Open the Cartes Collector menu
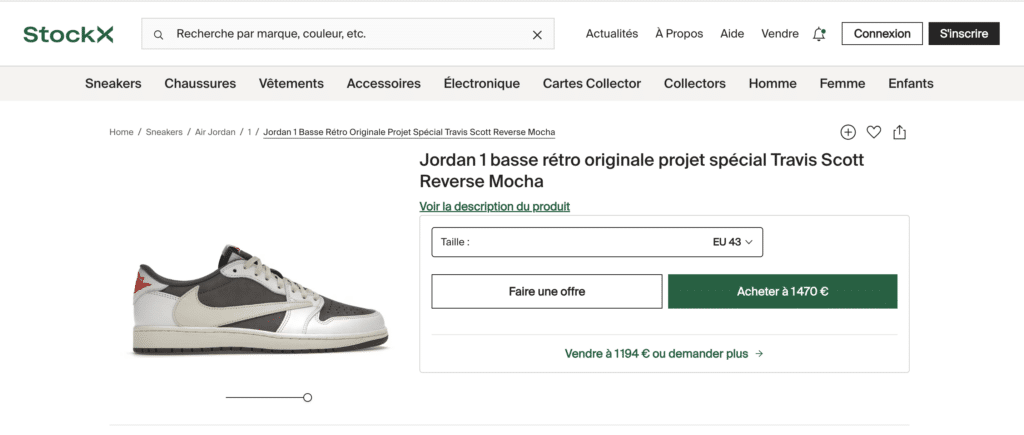 pyautogui.click(x=592, y=84)
